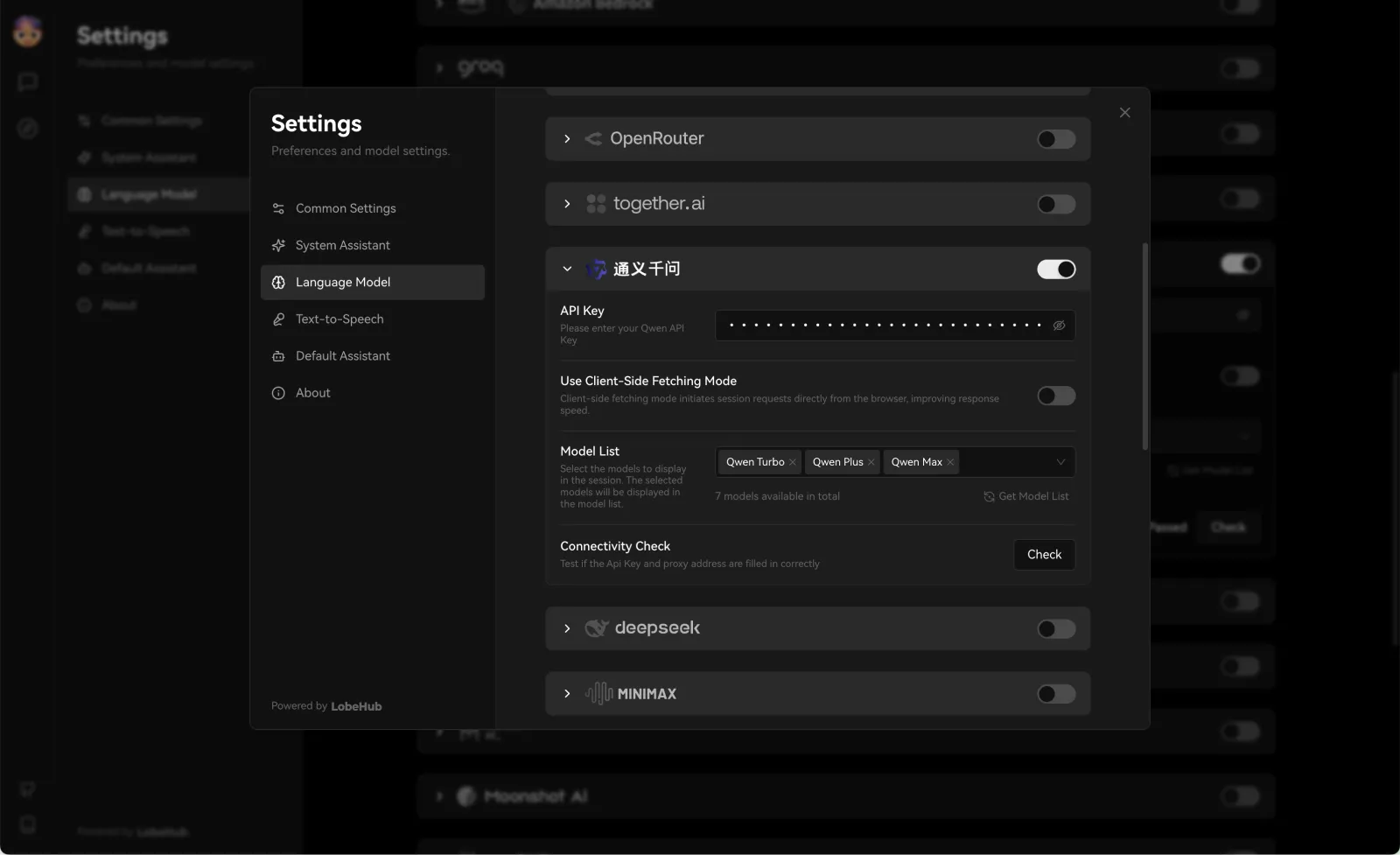Click the refresh icon beside Get Model List
Screen dimensions: 1400x855
coord(989,496)
